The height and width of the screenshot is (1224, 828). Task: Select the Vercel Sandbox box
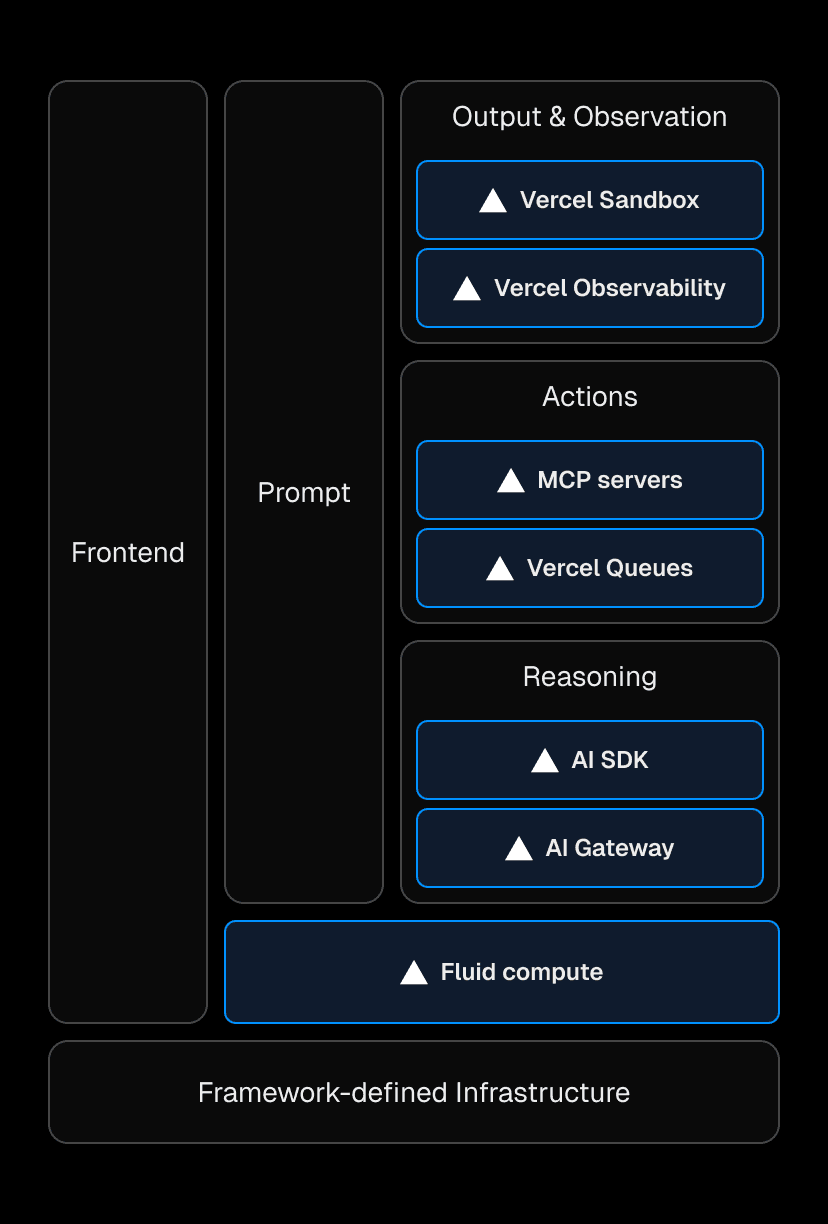coord(590,200)
